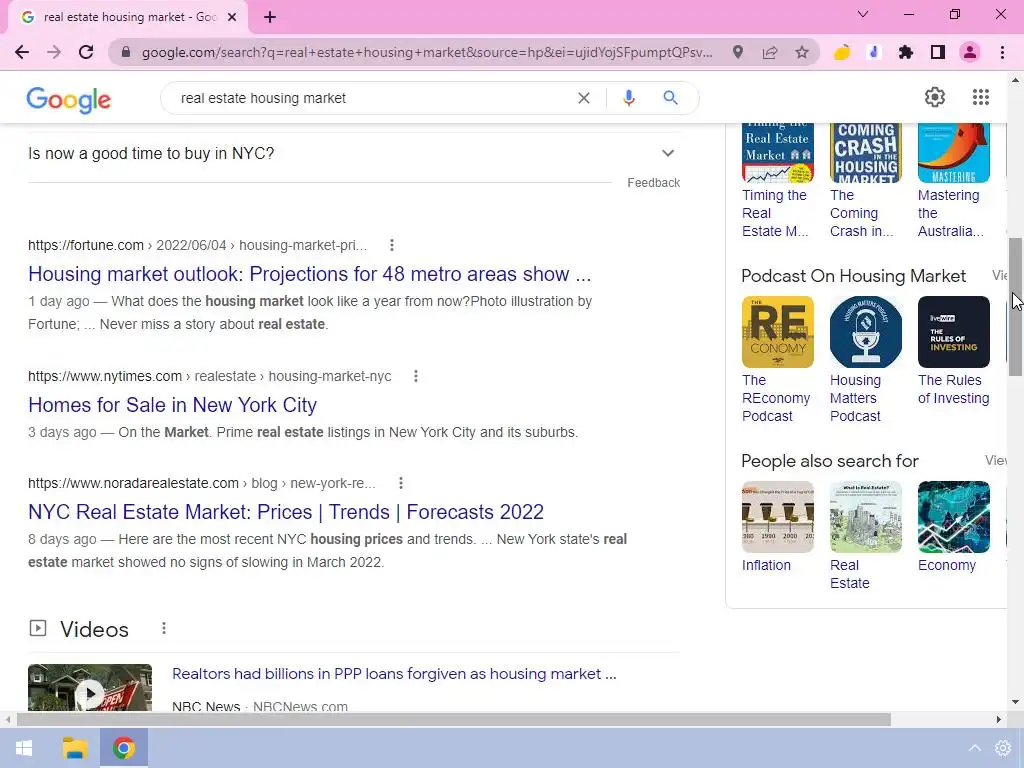Screen dimensions: 1024x768
Task: Open the Chrome profile avatar
Action: pyautogui.click(x=970, y=52)
